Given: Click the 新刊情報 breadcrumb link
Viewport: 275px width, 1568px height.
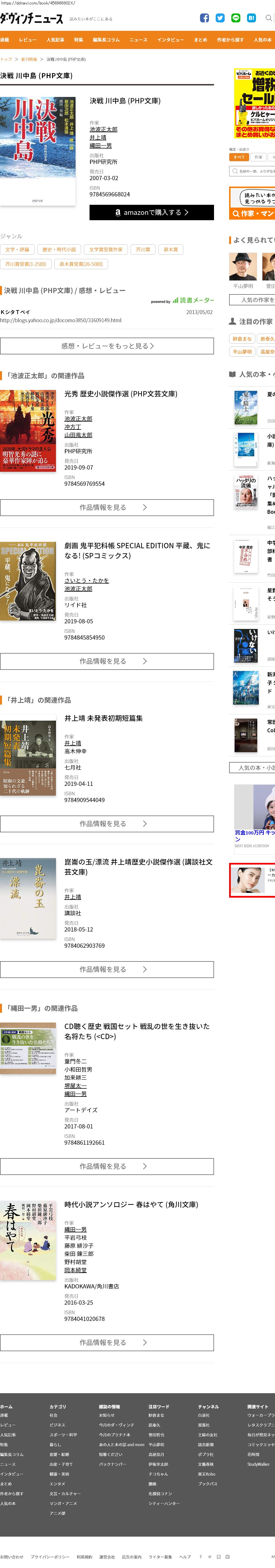Looking at the screenshot, I should (x=29, y=60).
